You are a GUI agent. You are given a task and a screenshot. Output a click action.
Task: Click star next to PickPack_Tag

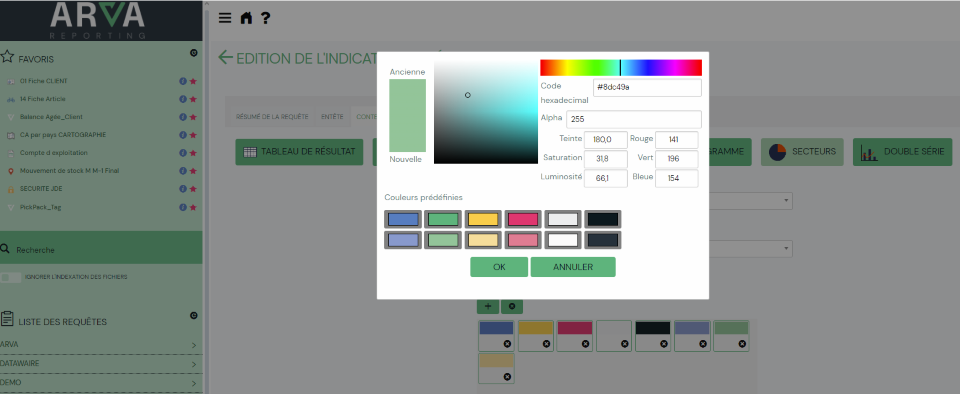193,207
